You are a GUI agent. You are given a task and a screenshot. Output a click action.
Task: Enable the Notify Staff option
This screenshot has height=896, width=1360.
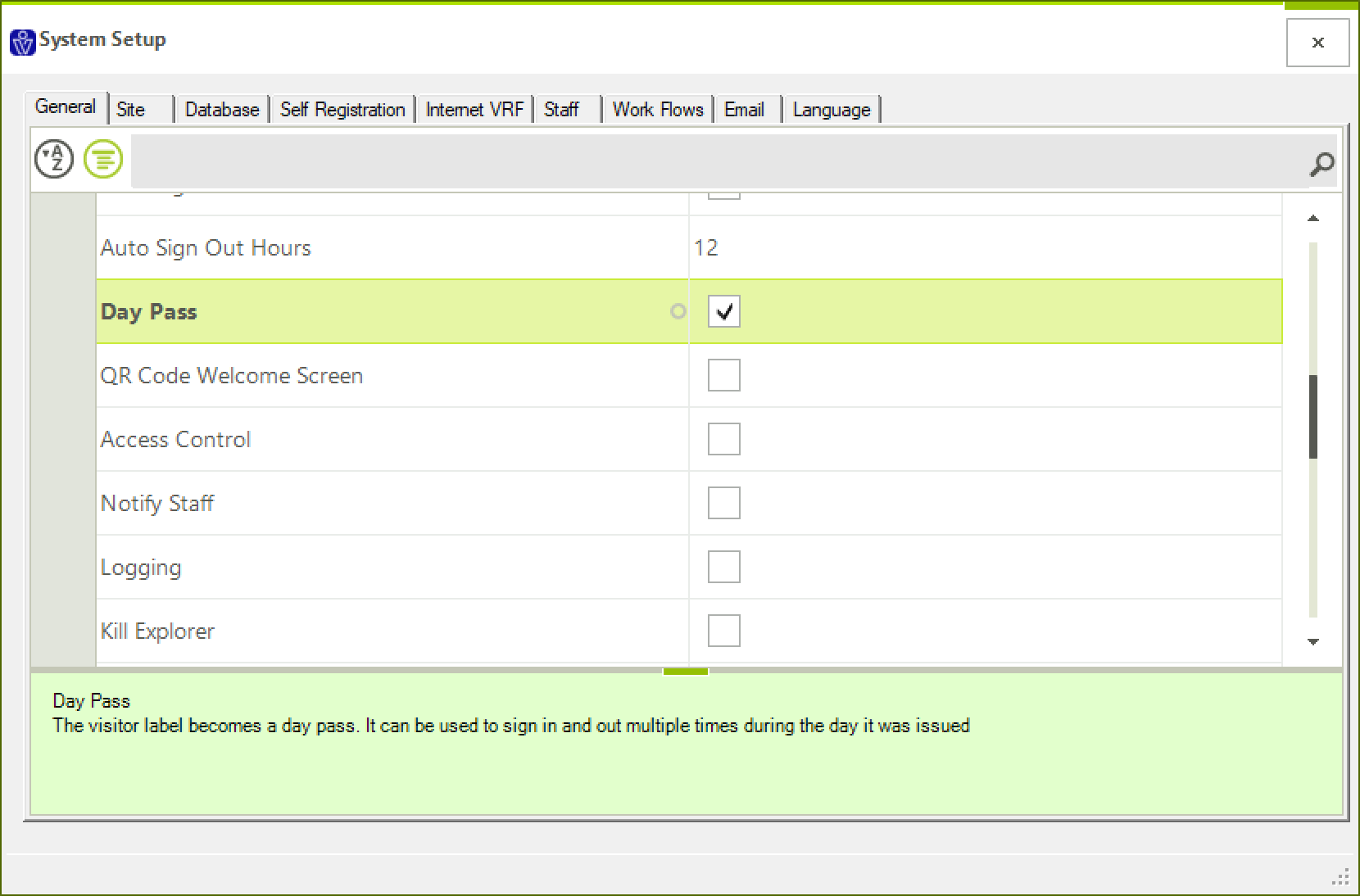click(723, 503)
